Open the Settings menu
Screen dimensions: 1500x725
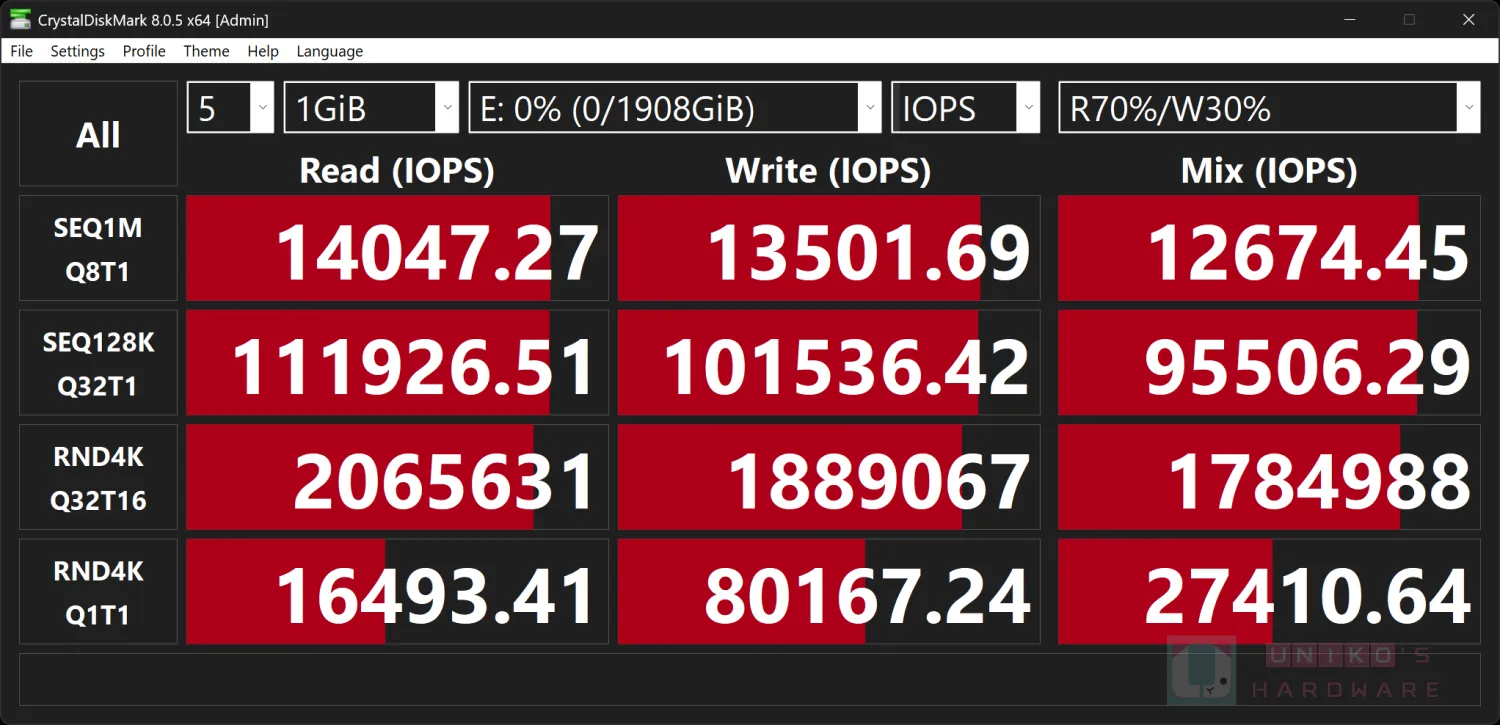point(77,51)
